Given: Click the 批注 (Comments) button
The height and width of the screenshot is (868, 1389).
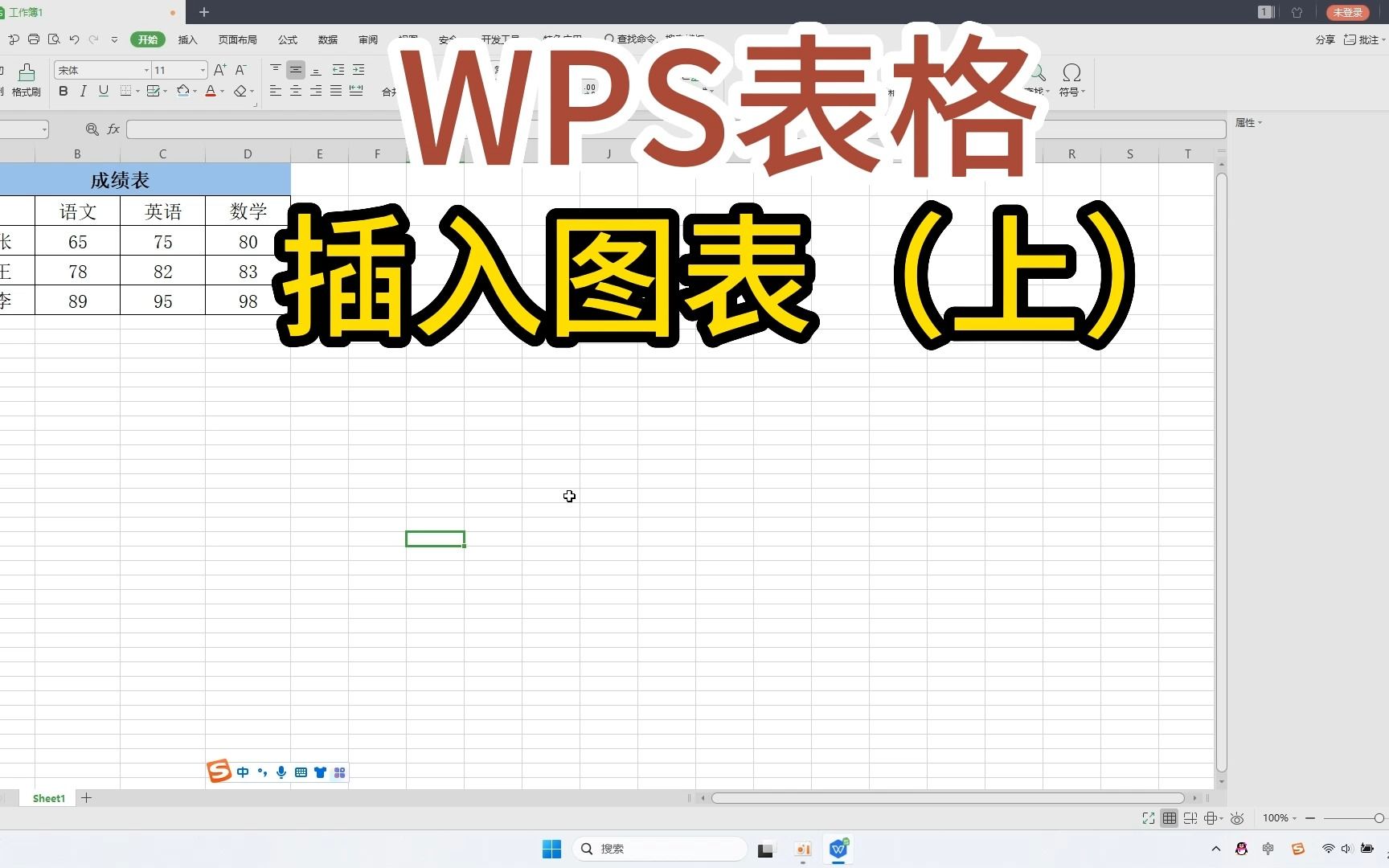Looking at the screenshot, I should 1365,39.
